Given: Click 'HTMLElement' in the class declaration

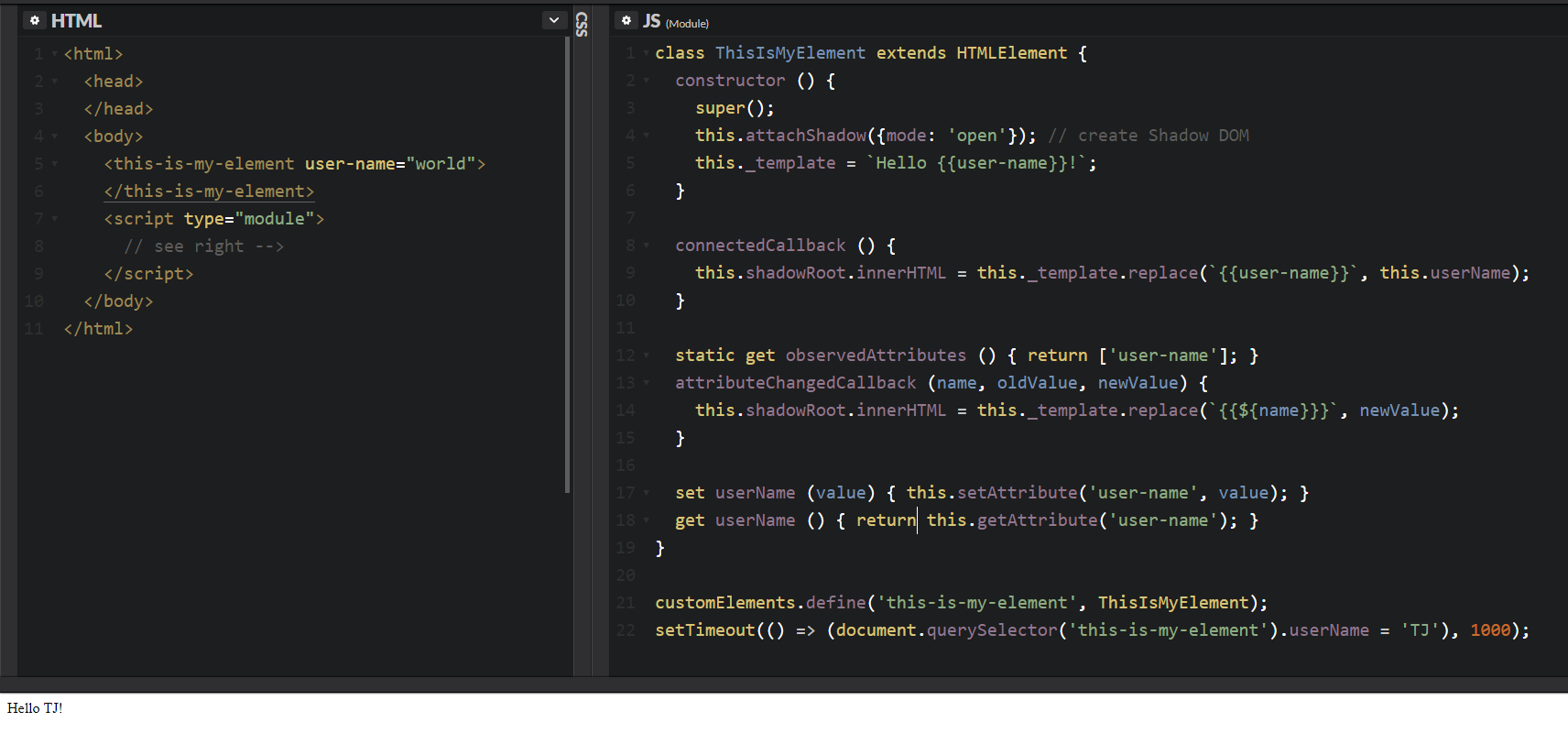Looking at the screenshot, I should [x=1012, y=53].
